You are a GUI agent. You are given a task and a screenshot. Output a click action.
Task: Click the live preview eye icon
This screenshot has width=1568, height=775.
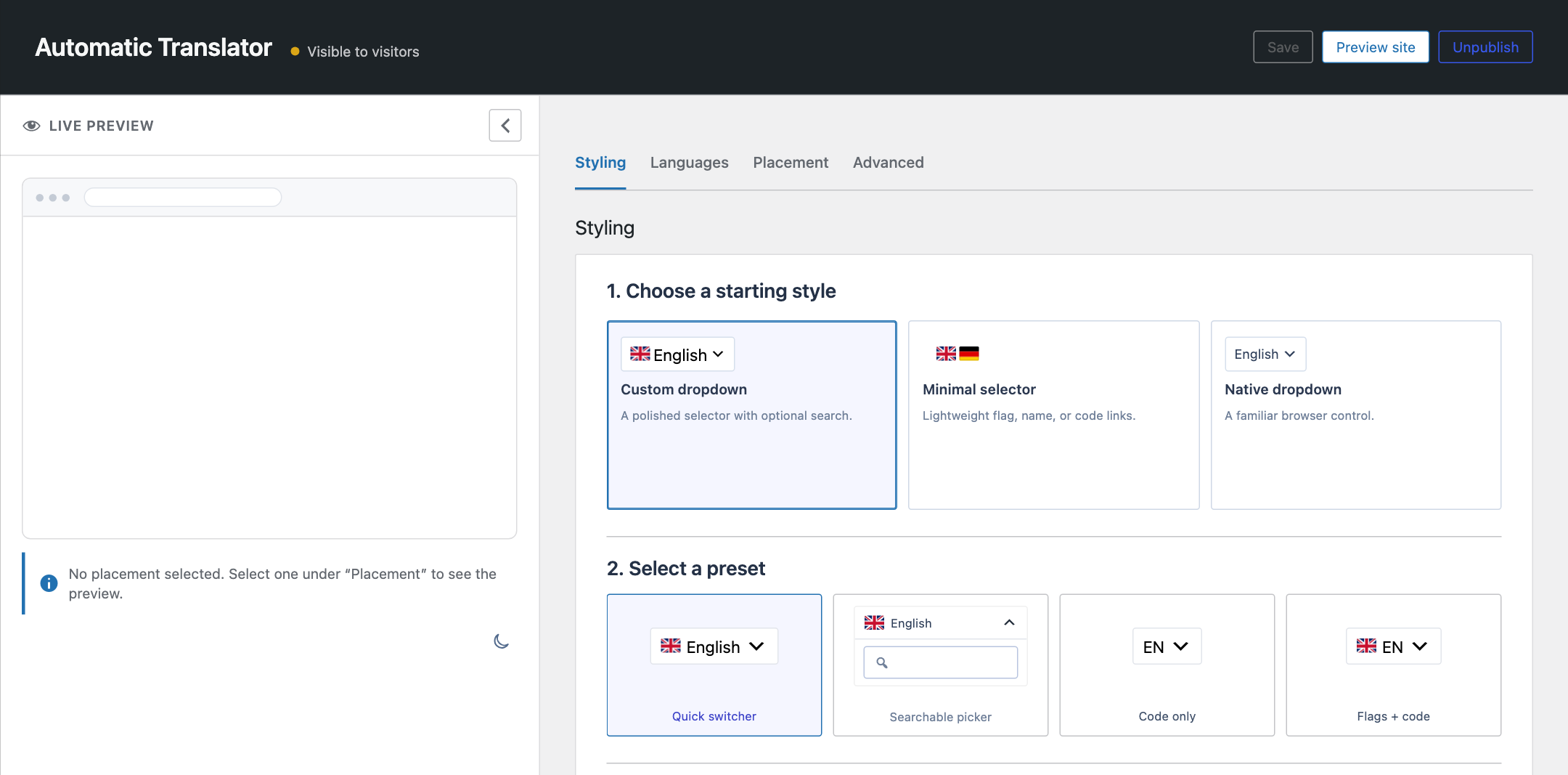pos(31,126)
